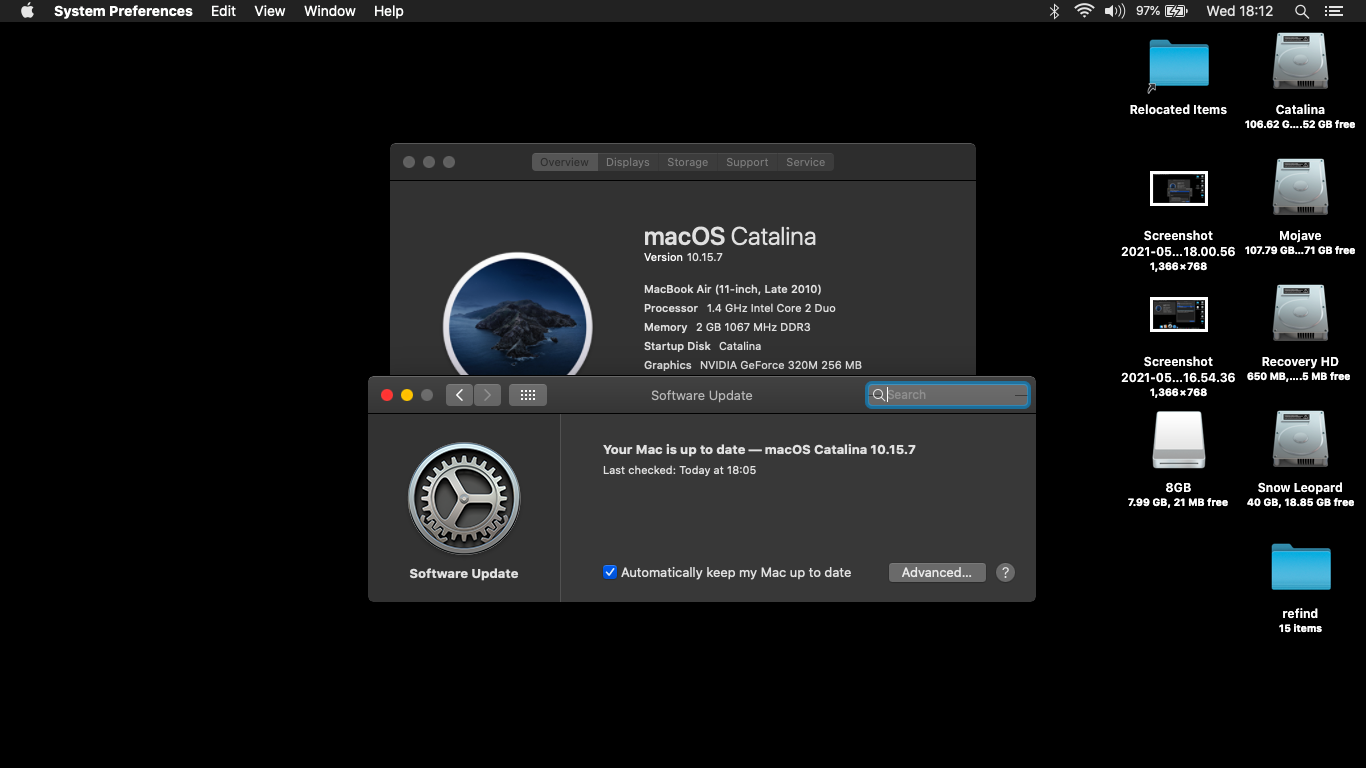Open the Window menu
1366x768 pixels.
coord(329,11)
